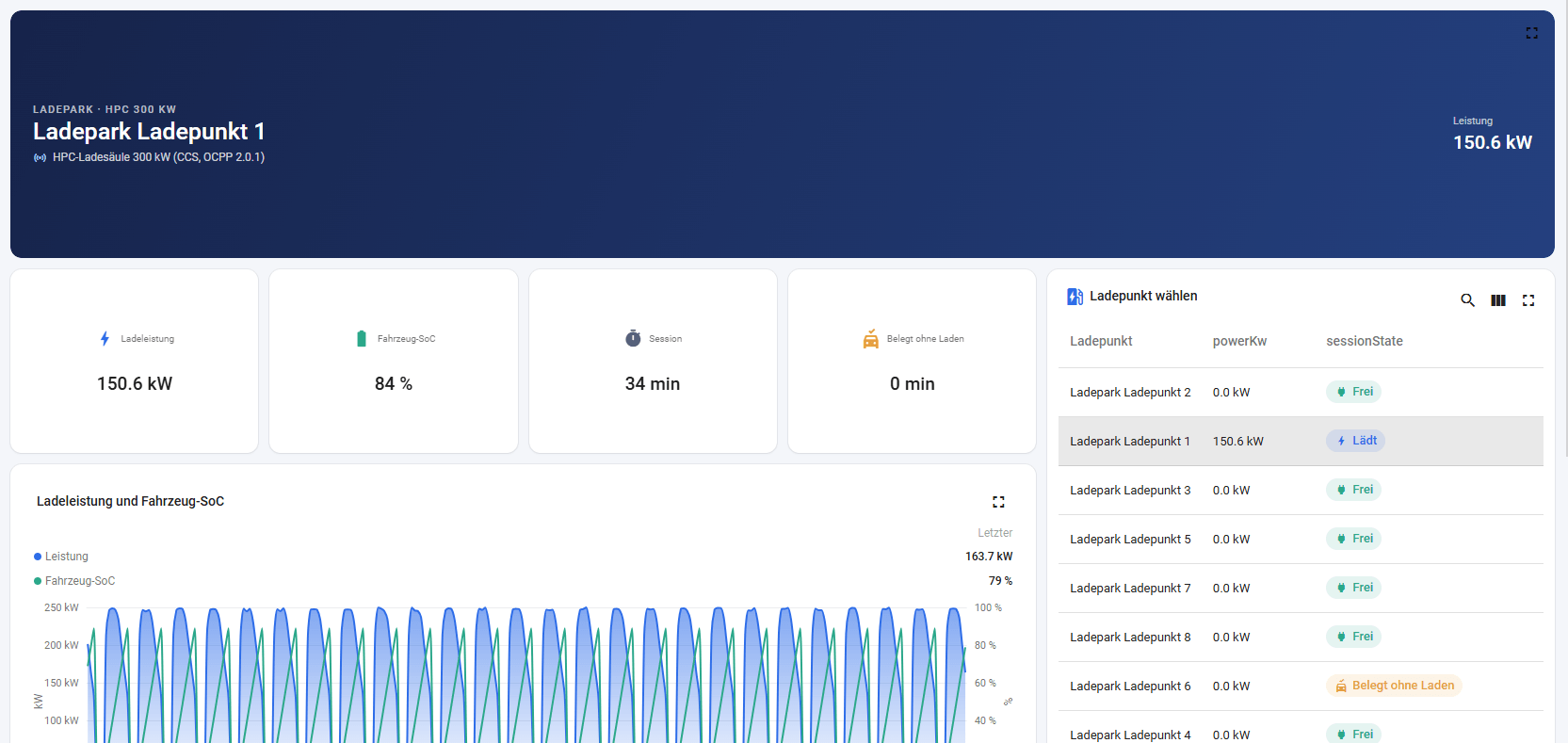
Task: Click the battery icon on Fahrzeug-SoC card
Action: 362,339
